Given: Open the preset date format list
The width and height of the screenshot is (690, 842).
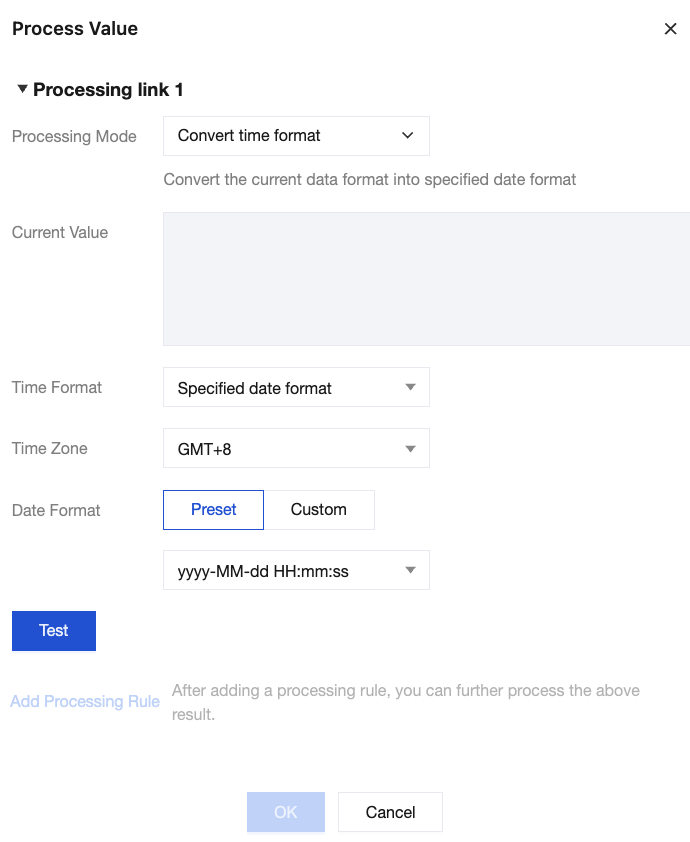Looking at the screenshot, I should point(295,571).
